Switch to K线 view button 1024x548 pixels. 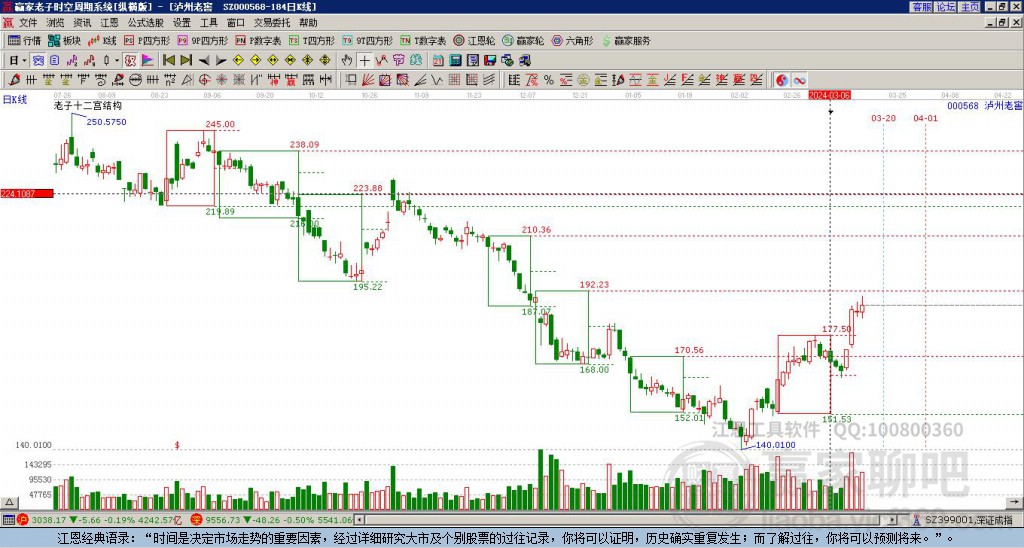pos(102,40)
